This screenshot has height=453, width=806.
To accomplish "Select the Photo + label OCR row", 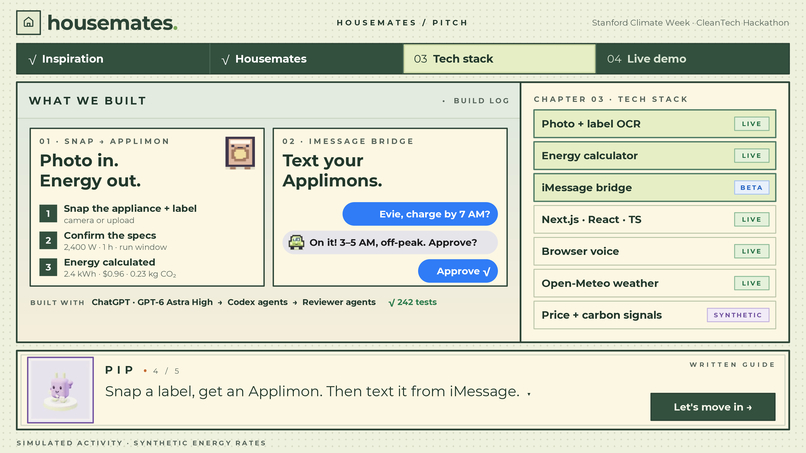I will pyautogui.click(x=654, y=124).
